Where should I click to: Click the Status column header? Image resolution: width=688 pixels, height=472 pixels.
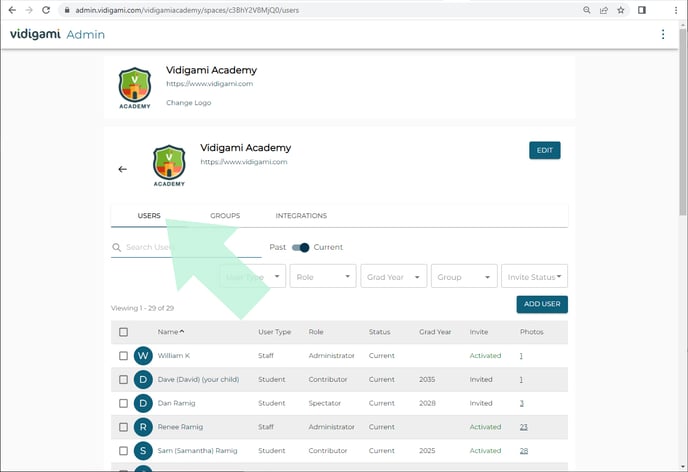(x=380, y=332)
